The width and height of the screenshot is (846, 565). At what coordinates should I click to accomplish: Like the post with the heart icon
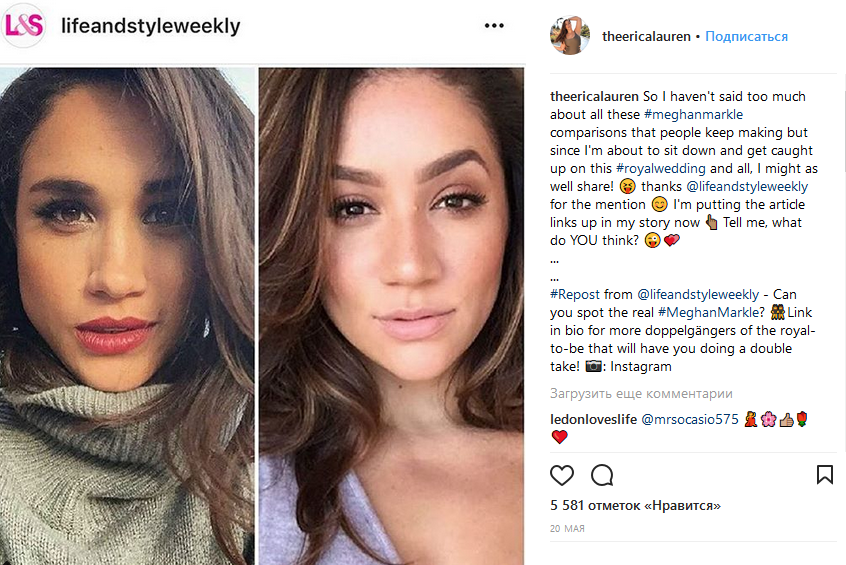pyautogui.click(x=563, y=474)
